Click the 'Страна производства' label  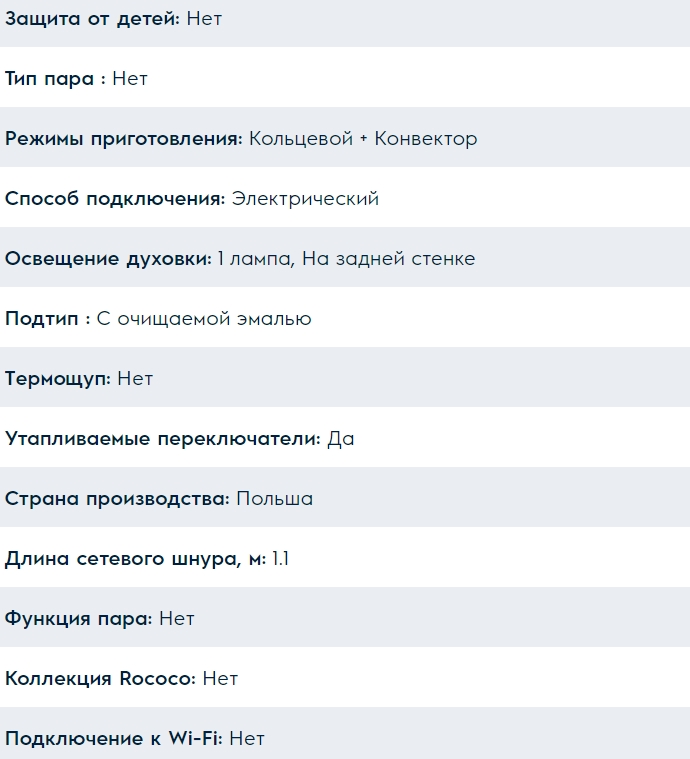pos(117,499)
